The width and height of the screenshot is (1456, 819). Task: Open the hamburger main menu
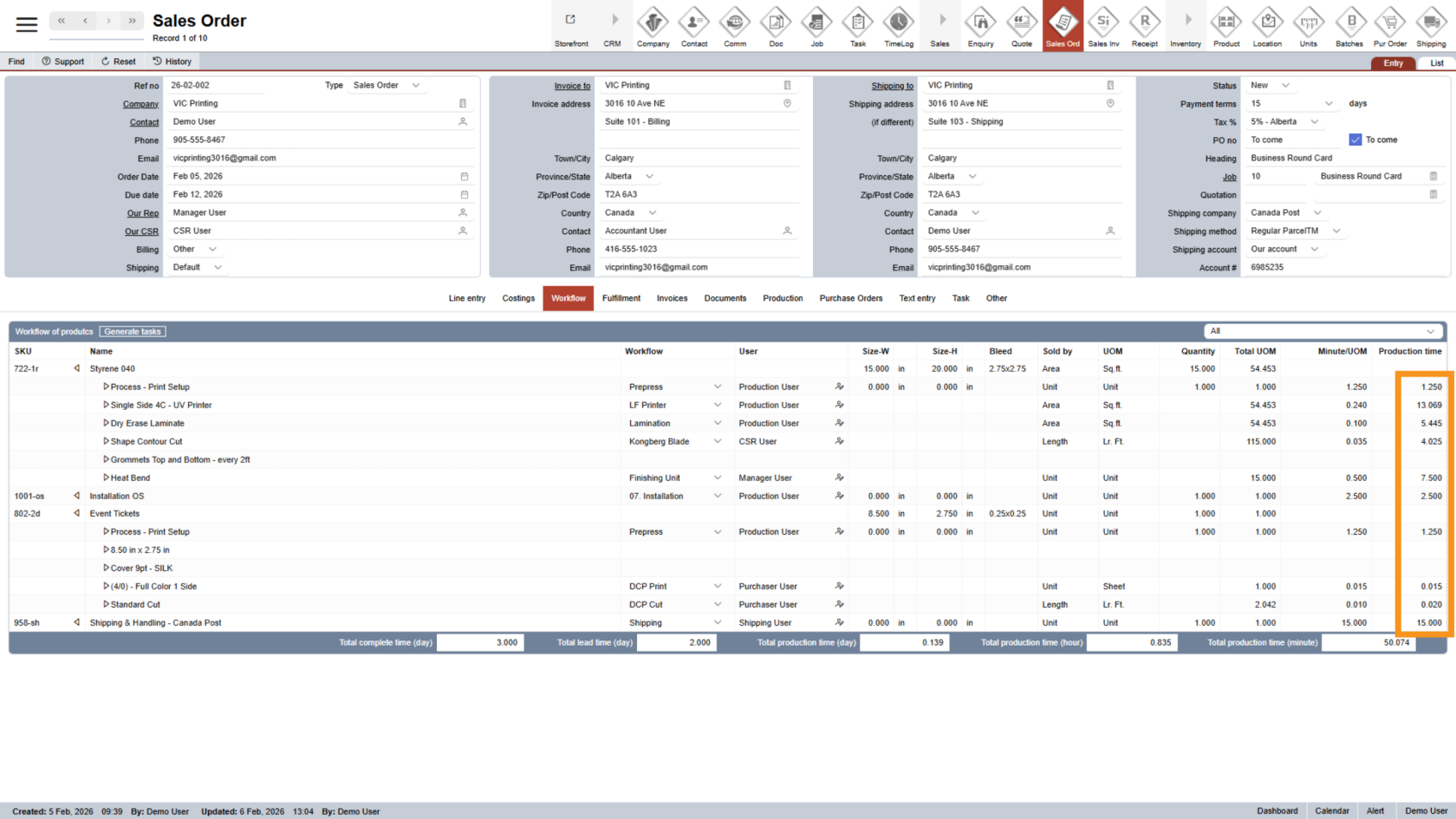click(27, 24)
